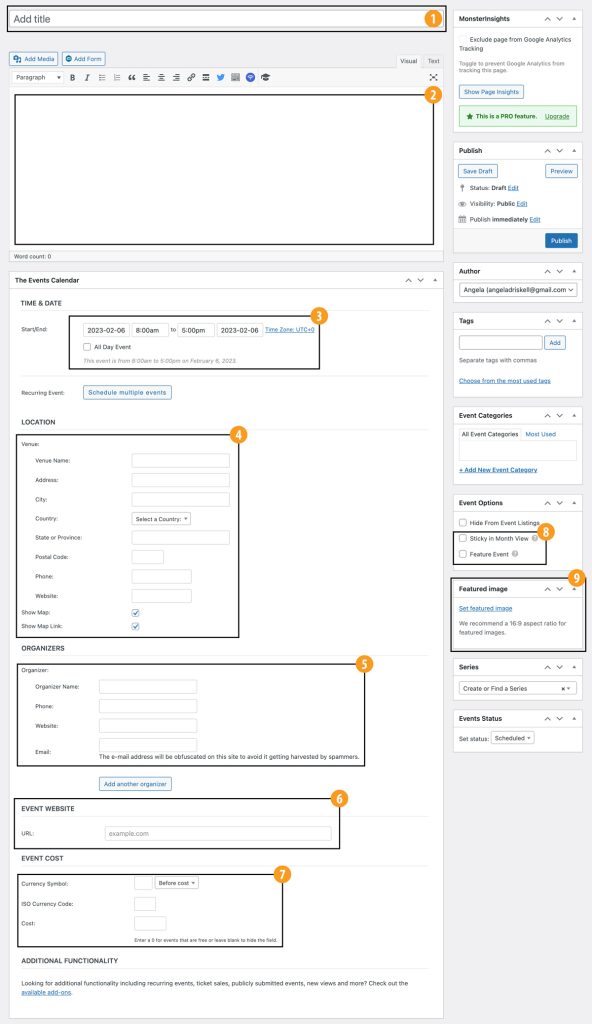
Task: Switch to the Text editor tab
Action: tap(433, 61)
